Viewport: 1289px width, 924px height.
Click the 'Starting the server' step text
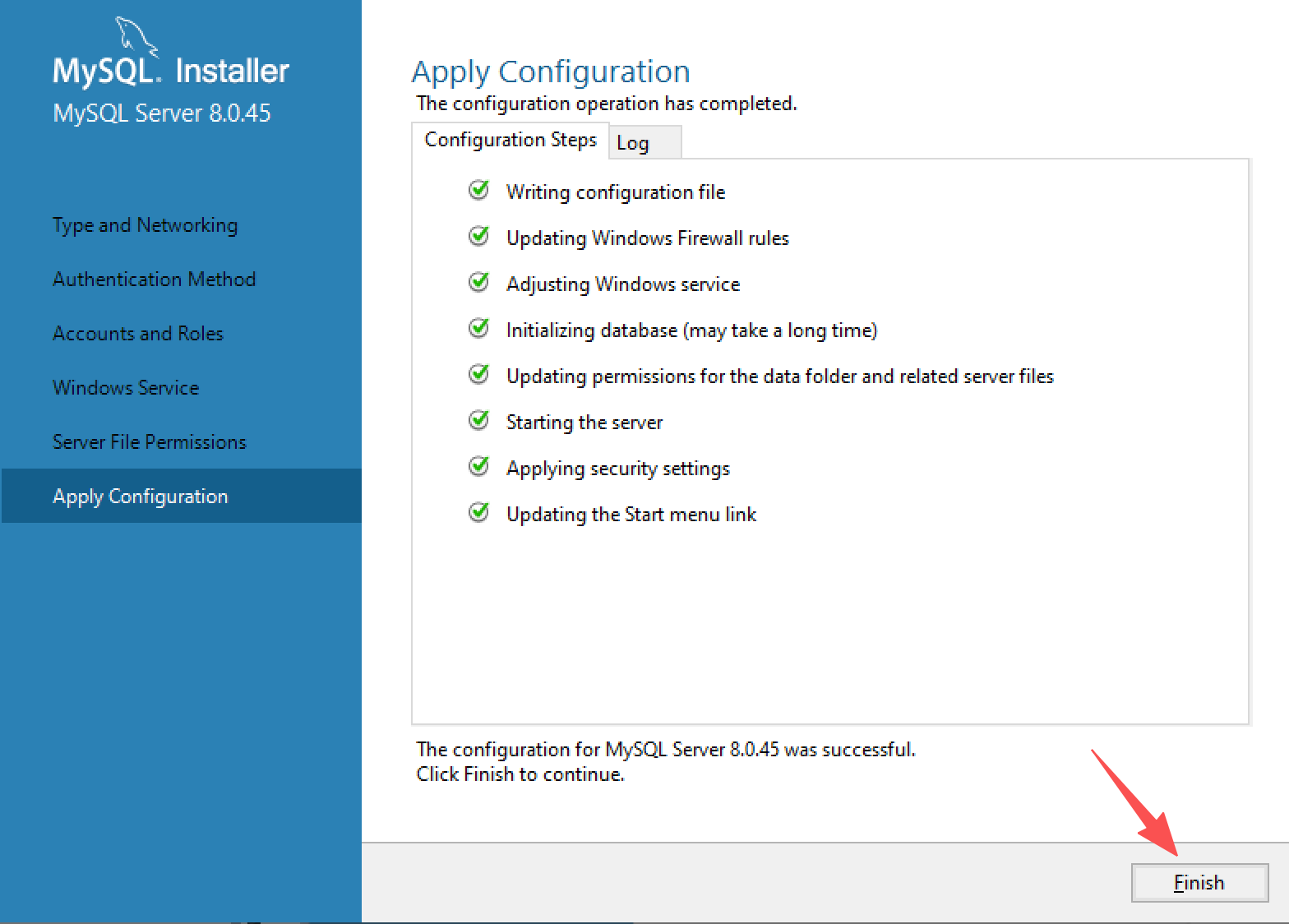(584, 423)
